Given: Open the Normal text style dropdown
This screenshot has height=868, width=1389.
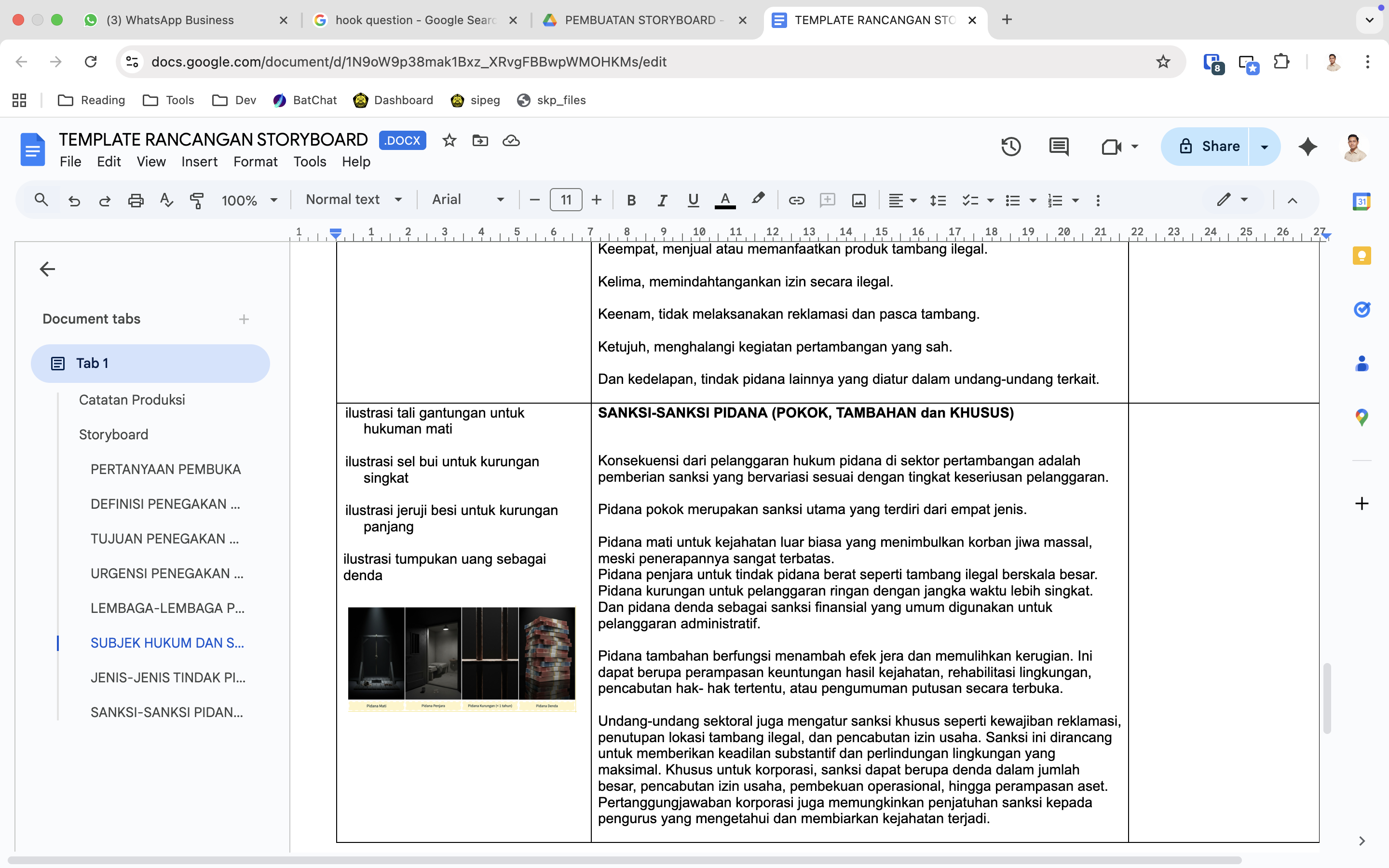Looking at the screenshot, I should point(353,200).
